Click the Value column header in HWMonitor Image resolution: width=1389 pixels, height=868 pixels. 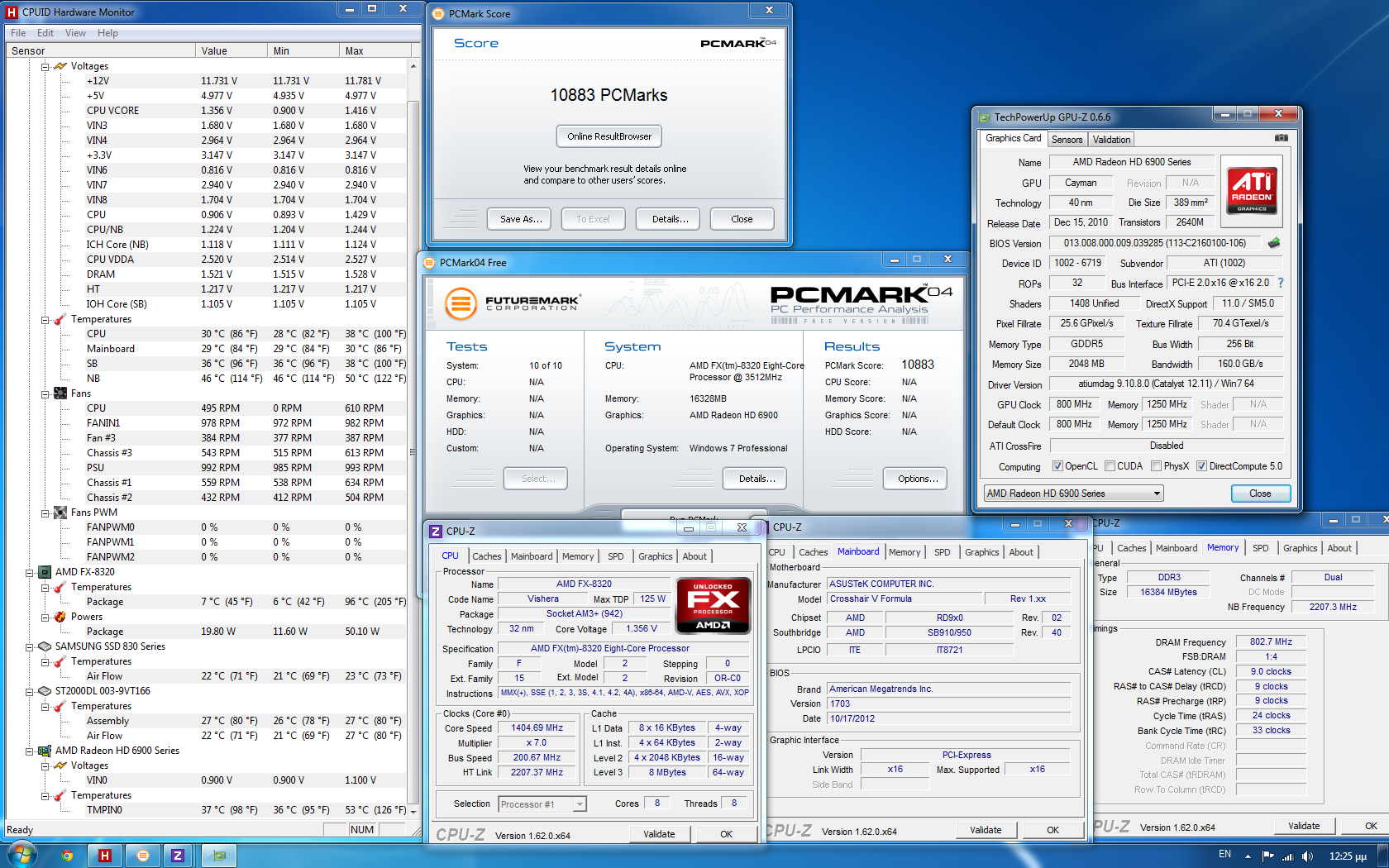coord(231,51)
